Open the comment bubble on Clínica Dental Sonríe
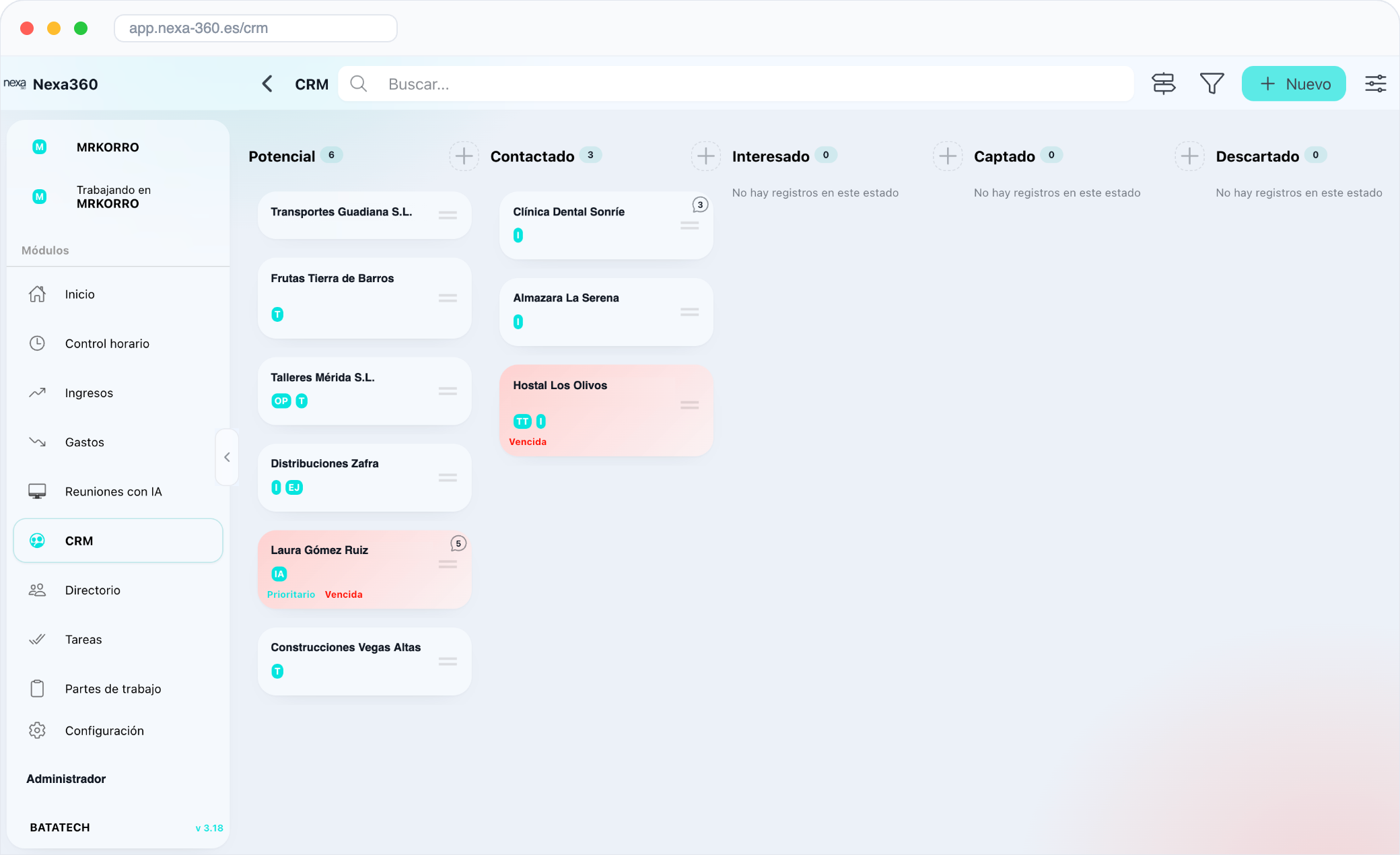 (x=700, y=205)
